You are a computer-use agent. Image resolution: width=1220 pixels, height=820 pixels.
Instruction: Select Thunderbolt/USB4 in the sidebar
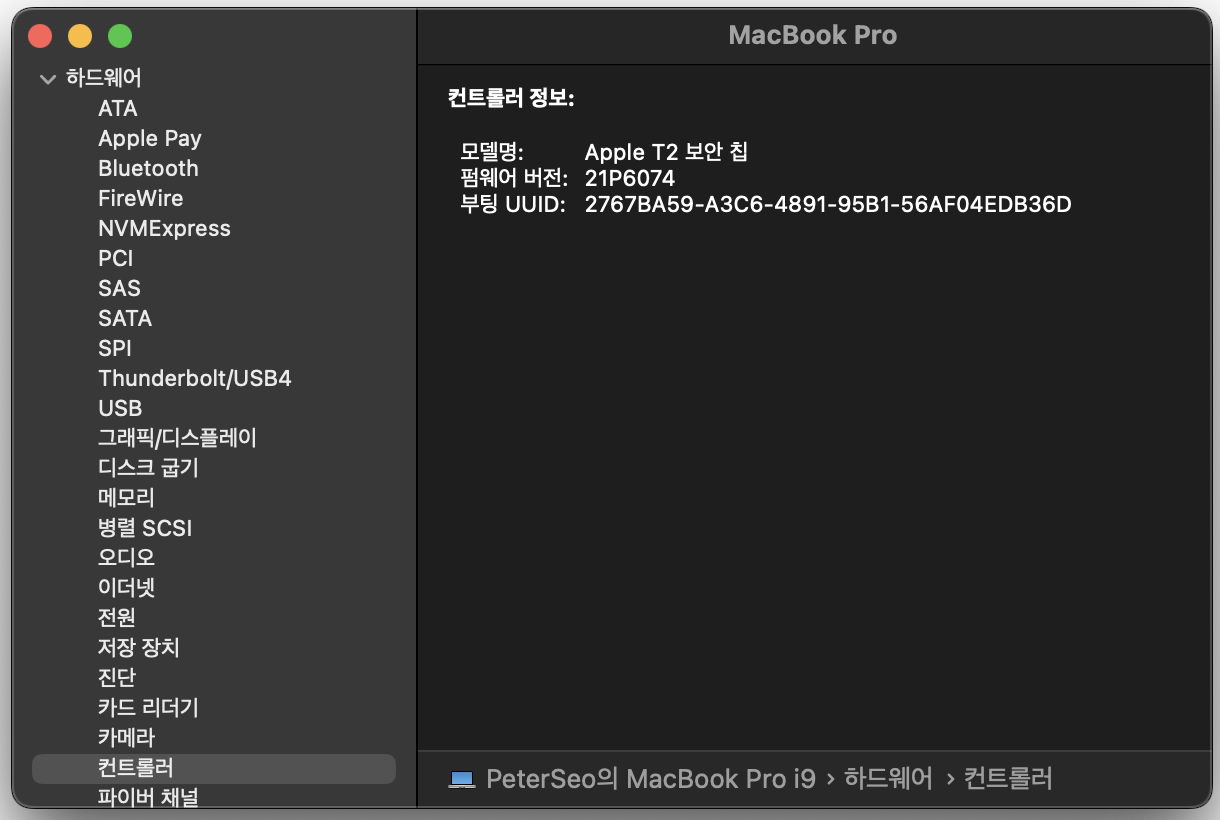(x=195, y=378)
